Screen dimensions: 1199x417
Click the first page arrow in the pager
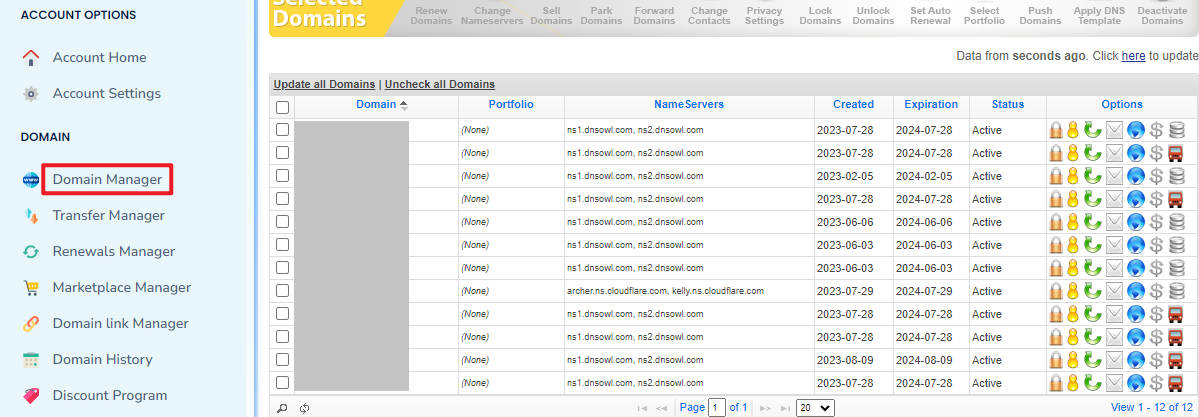[x=643, y=409]
